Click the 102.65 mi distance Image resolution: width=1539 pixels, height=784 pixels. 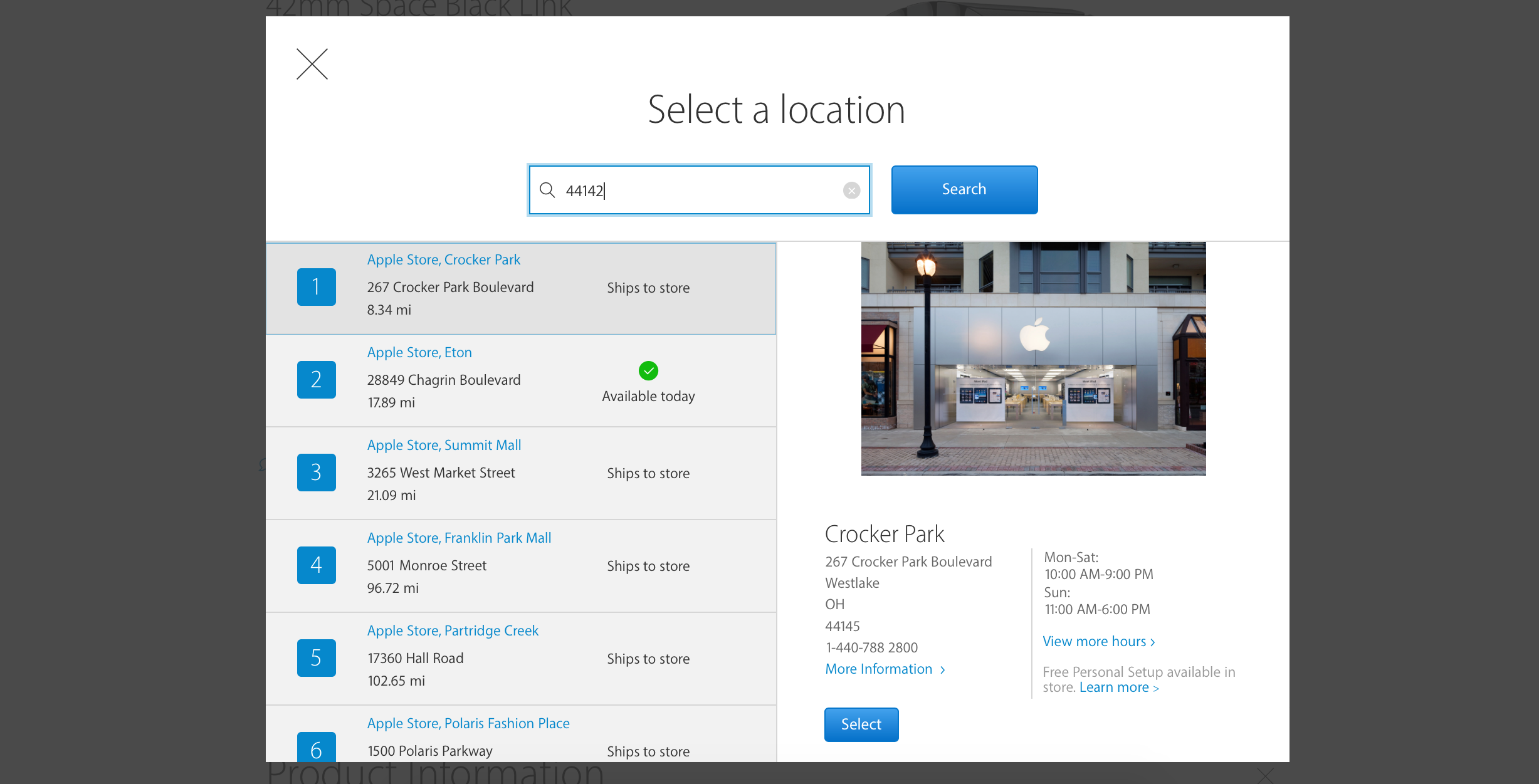click(x=396, y=681)
